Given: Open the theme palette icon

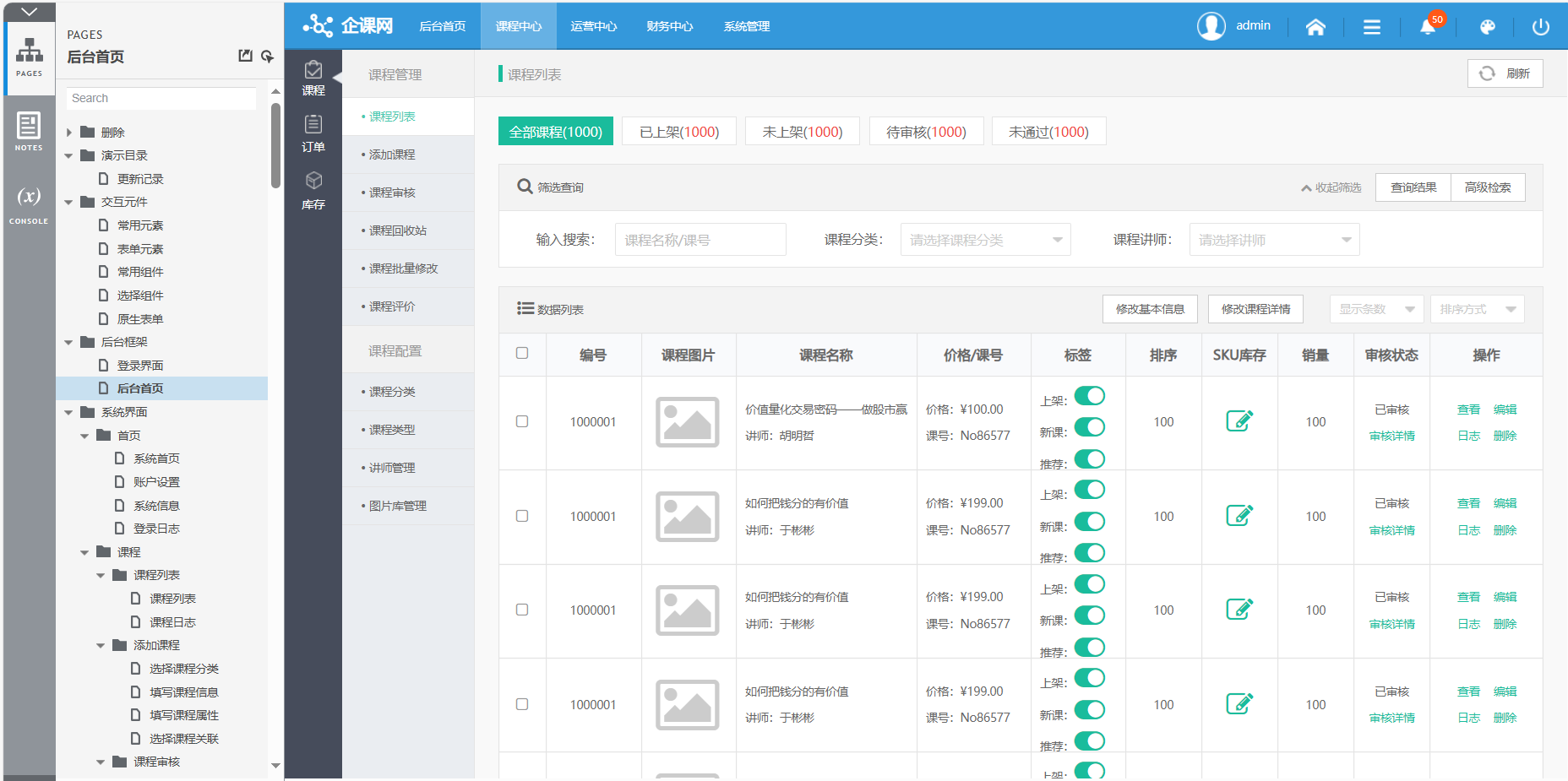Looking at the screenshot, I should pos(1488,27).
